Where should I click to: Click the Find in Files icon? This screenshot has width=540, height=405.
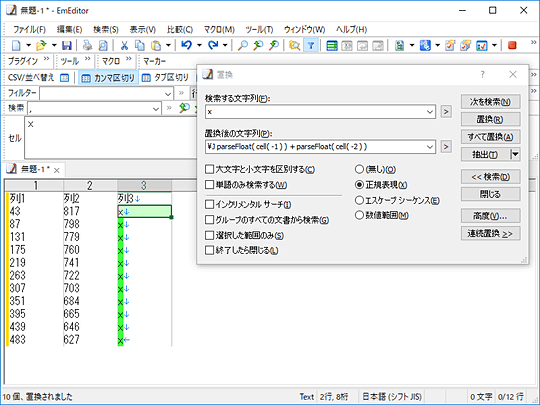[x=294, y=45]
